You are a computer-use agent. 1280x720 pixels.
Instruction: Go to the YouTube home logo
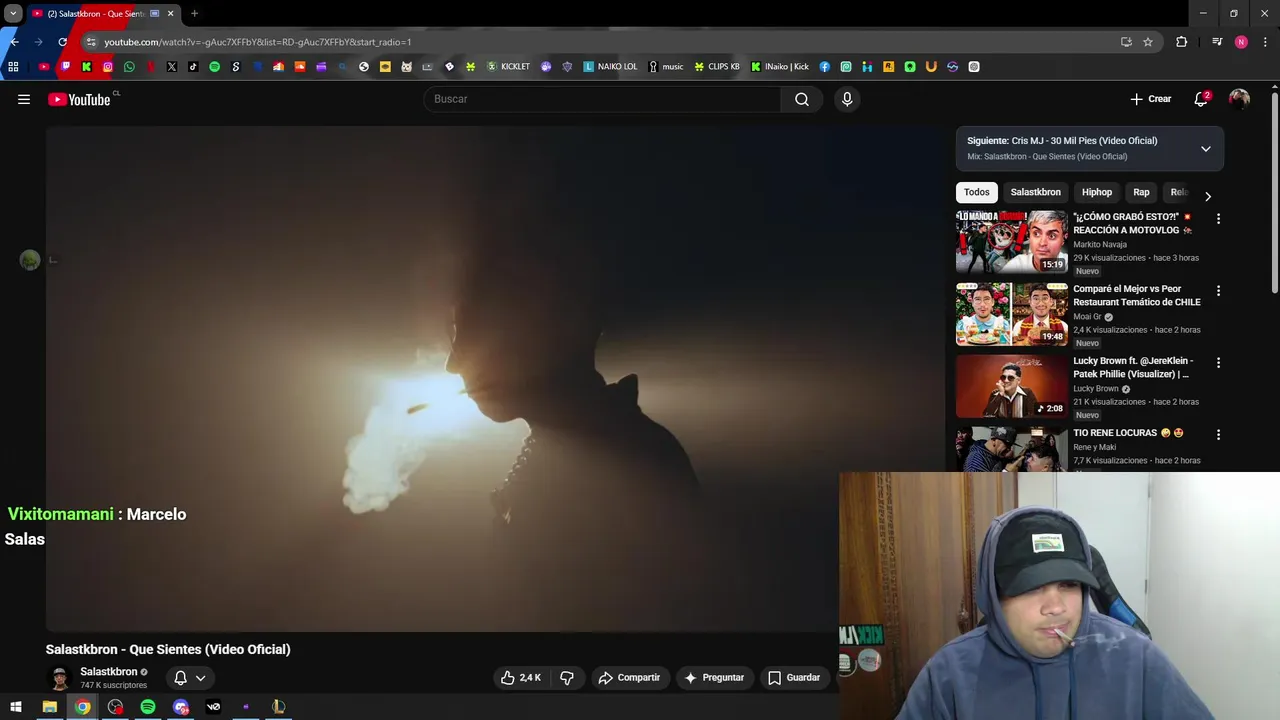[79, 99]
